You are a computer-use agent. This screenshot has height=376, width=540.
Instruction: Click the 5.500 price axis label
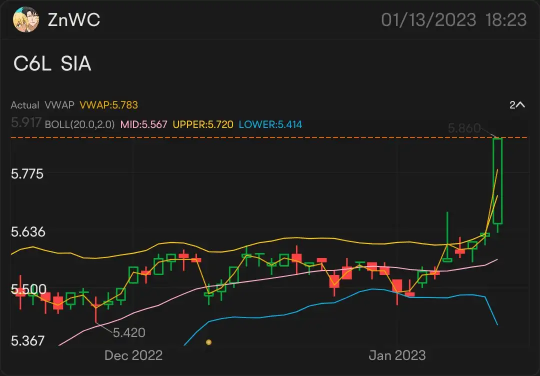pos(29,289)
